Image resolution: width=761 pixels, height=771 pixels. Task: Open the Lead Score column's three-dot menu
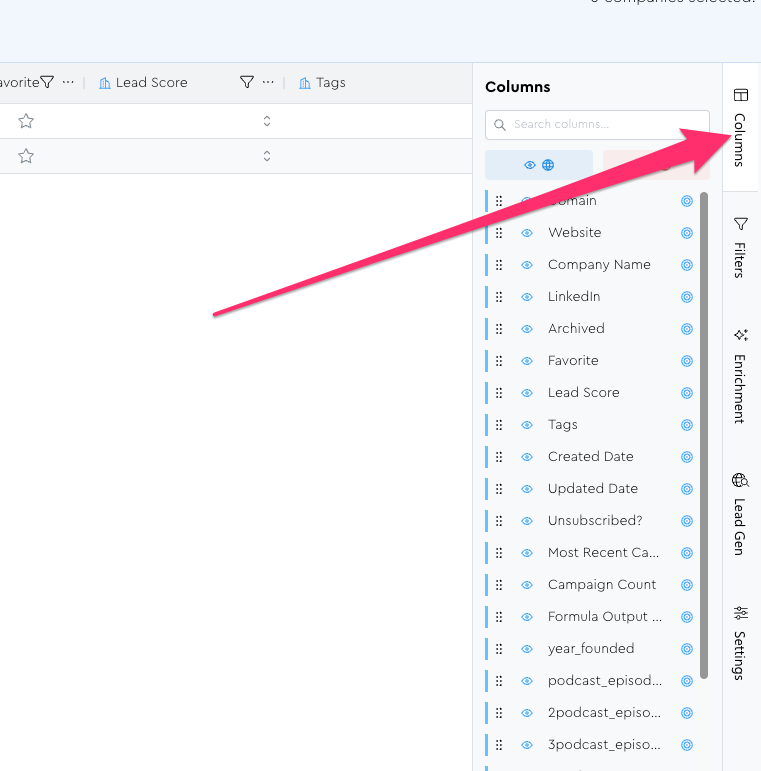tap(268, 82)
